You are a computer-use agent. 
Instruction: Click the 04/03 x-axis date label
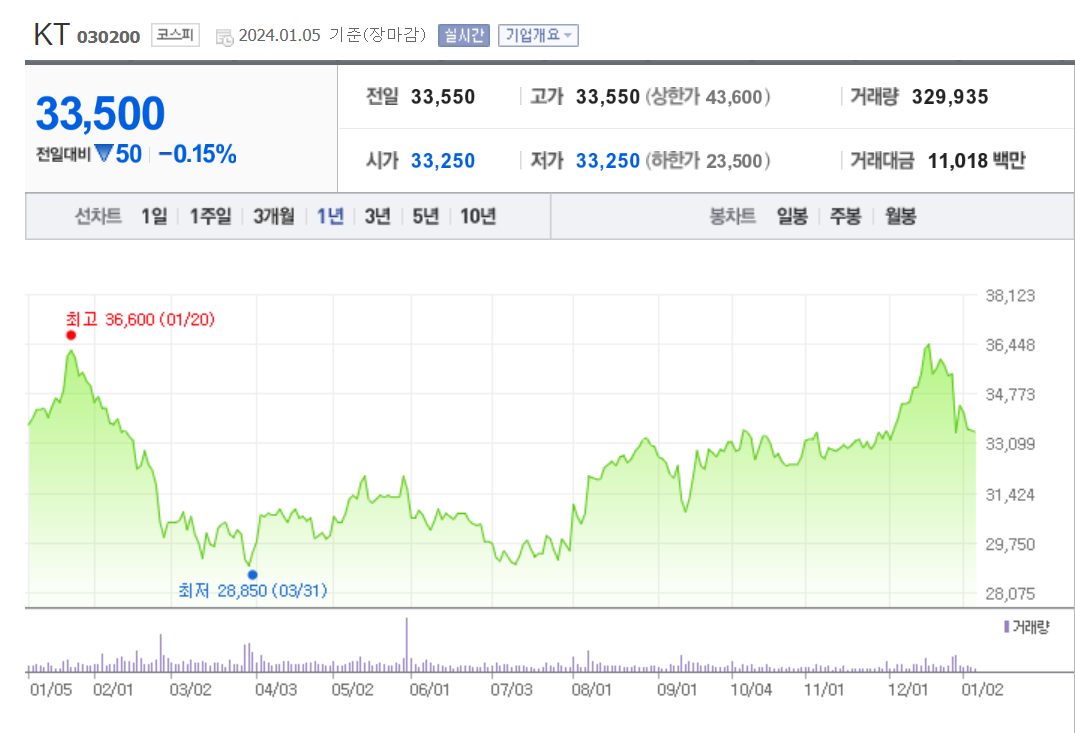click(x=276, y=689)
